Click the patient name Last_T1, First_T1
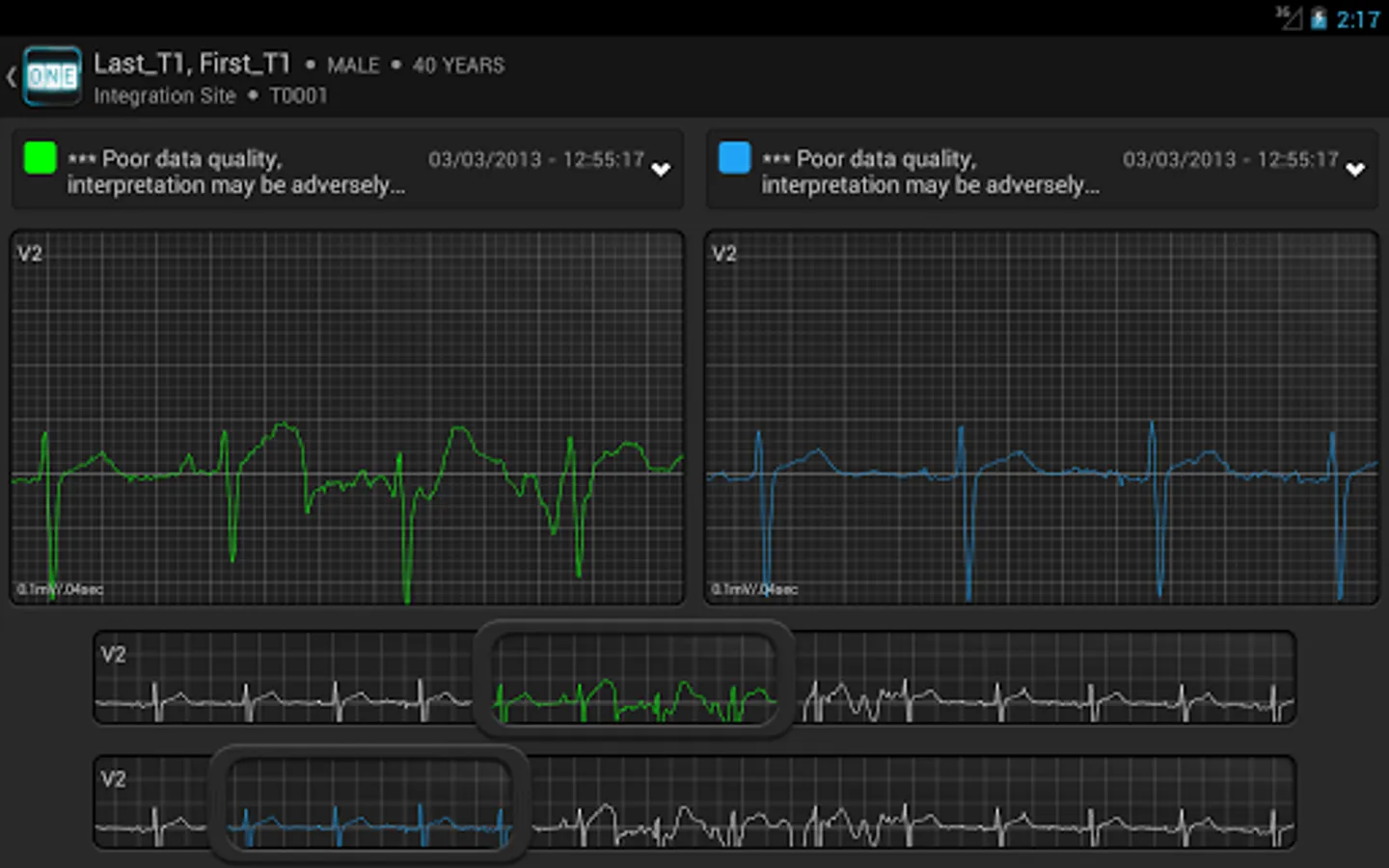This screenshot has height=868, width=1389. point(192,64)
